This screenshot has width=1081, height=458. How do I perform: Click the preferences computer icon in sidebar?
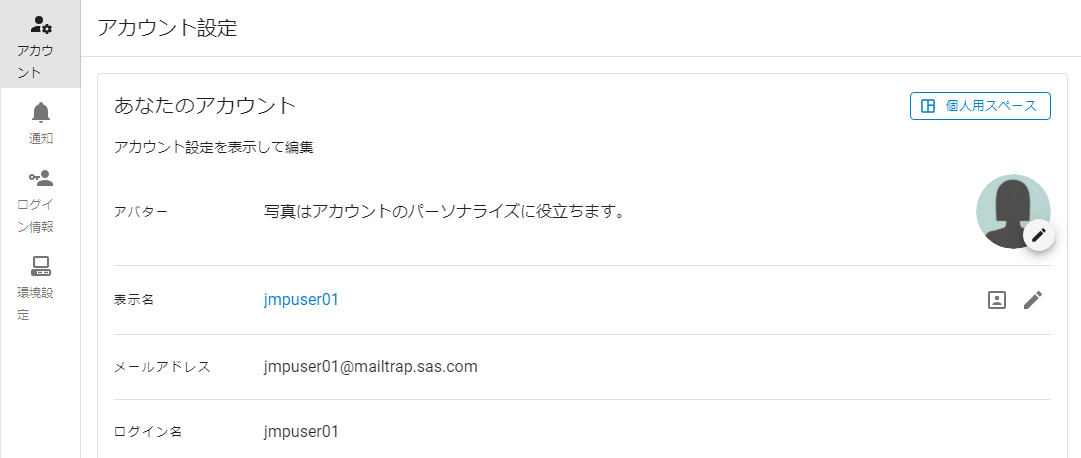(41, 266)
